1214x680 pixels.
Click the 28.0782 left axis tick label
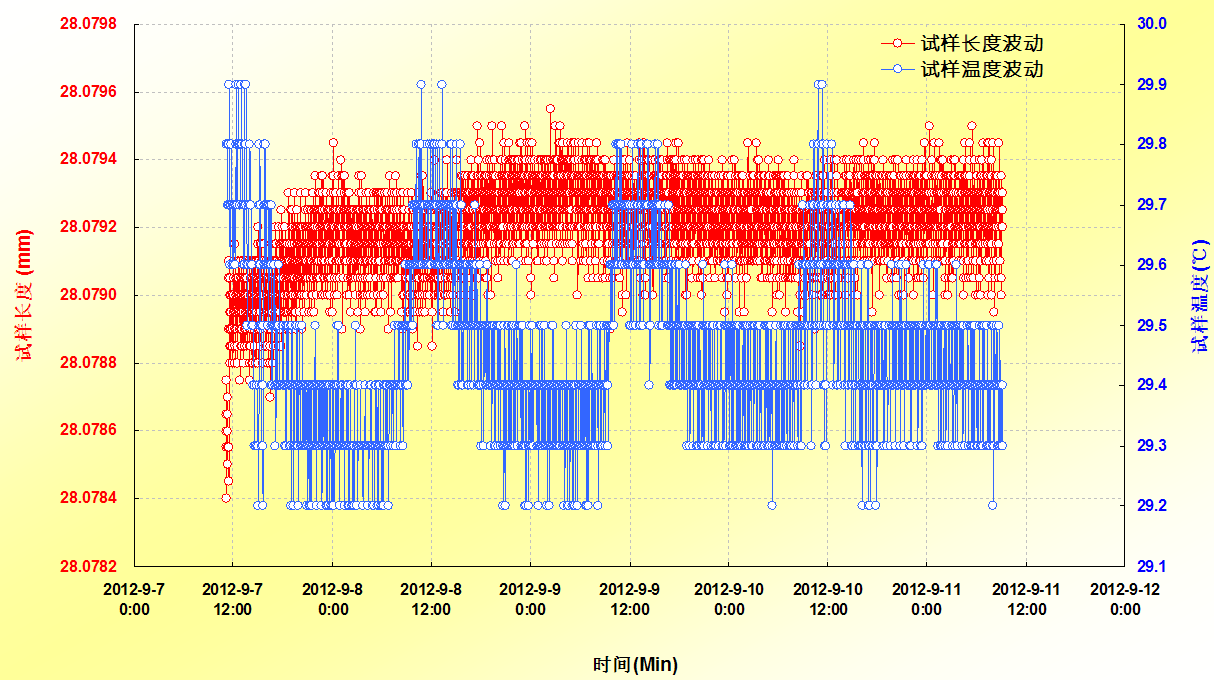[x=88, y=566]
